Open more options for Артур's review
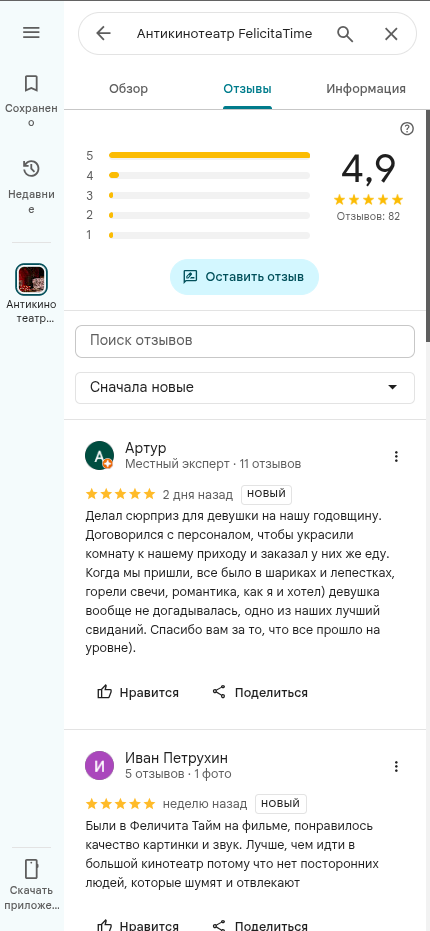The image size is (430, 931). 396,457
